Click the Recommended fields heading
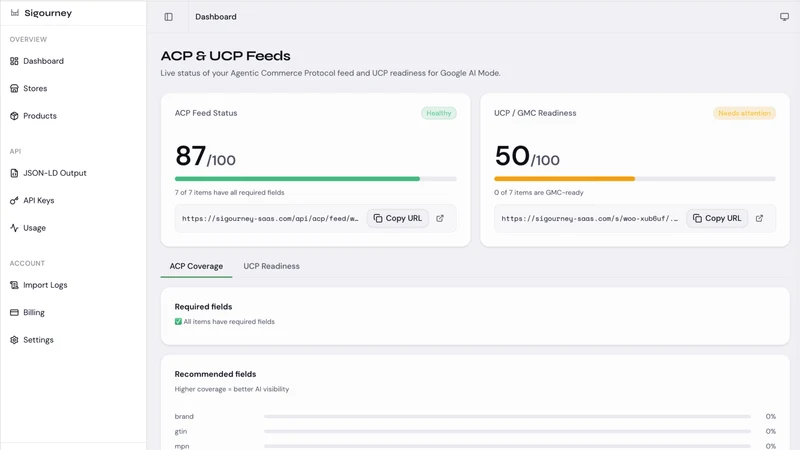Image resolution: width=800 pixels, height=450 pixels. 215,374
